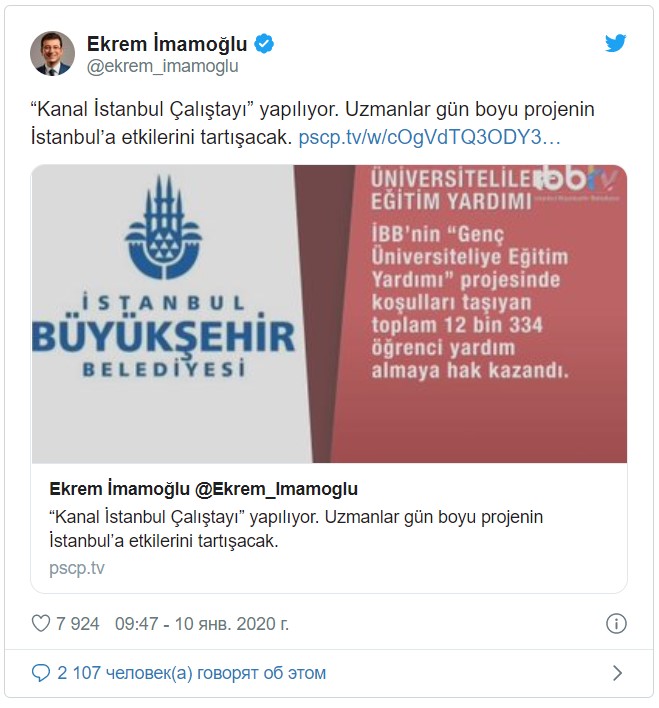Image resolution: width=659 pixels, height=708 pixels.
Task: Open the pscp.tv/w/cOgVdTQ3ODY3 link
Action: (x=430, y=138)
